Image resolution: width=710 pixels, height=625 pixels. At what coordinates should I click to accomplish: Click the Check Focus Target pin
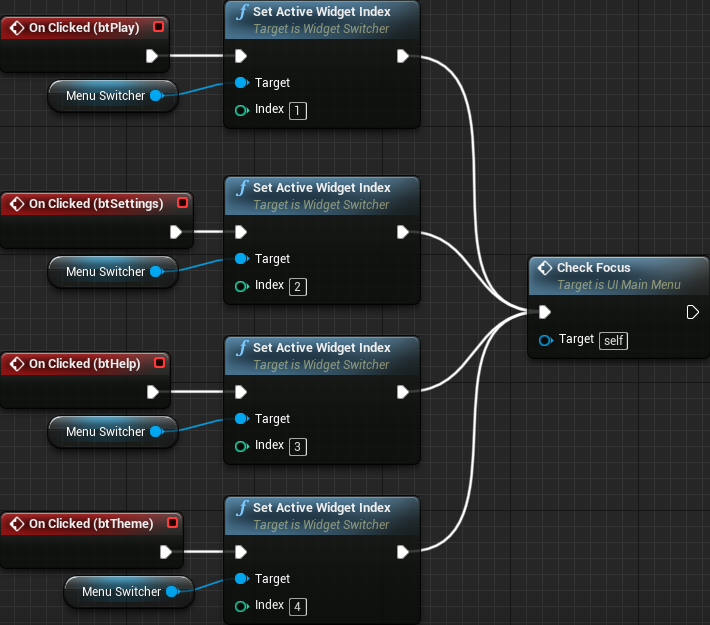click(x=546, y=340)
